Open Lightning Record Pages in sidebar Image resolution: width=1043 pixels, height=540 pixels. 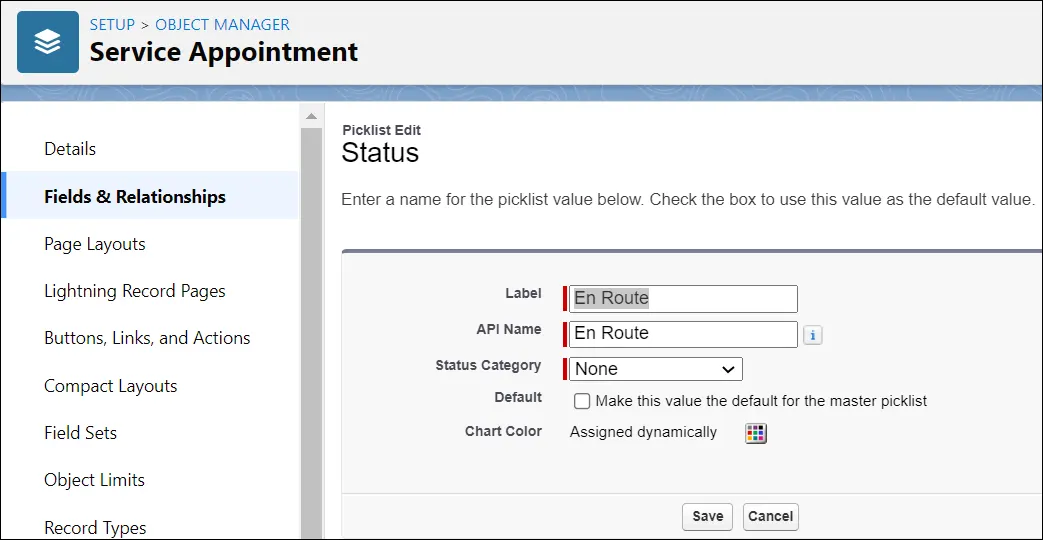[135, 291]
